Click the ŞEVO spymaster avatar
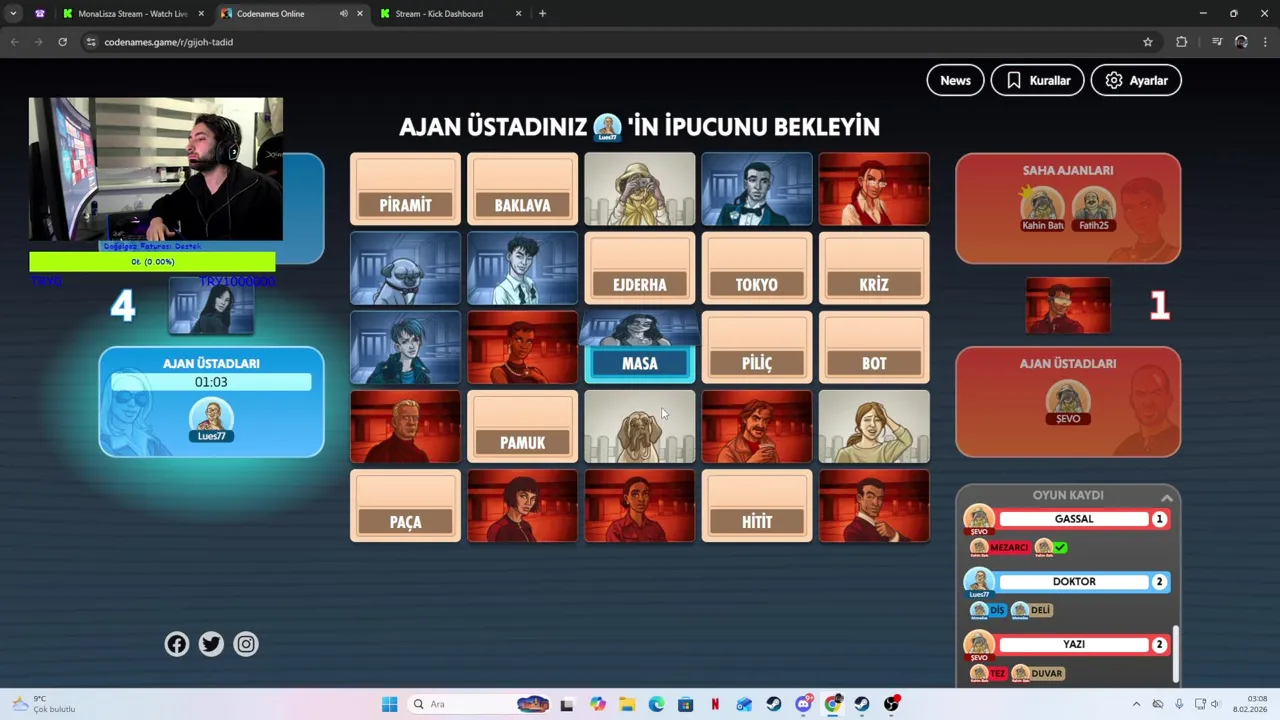 (1067, 404)
